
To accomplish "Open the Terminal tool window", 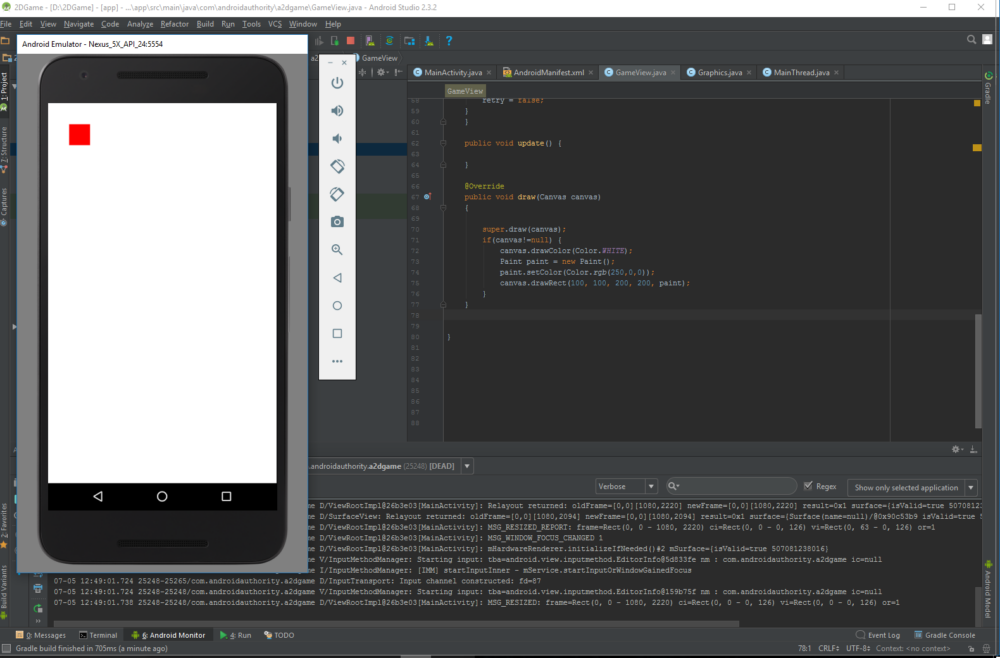I will coord(98,635).
